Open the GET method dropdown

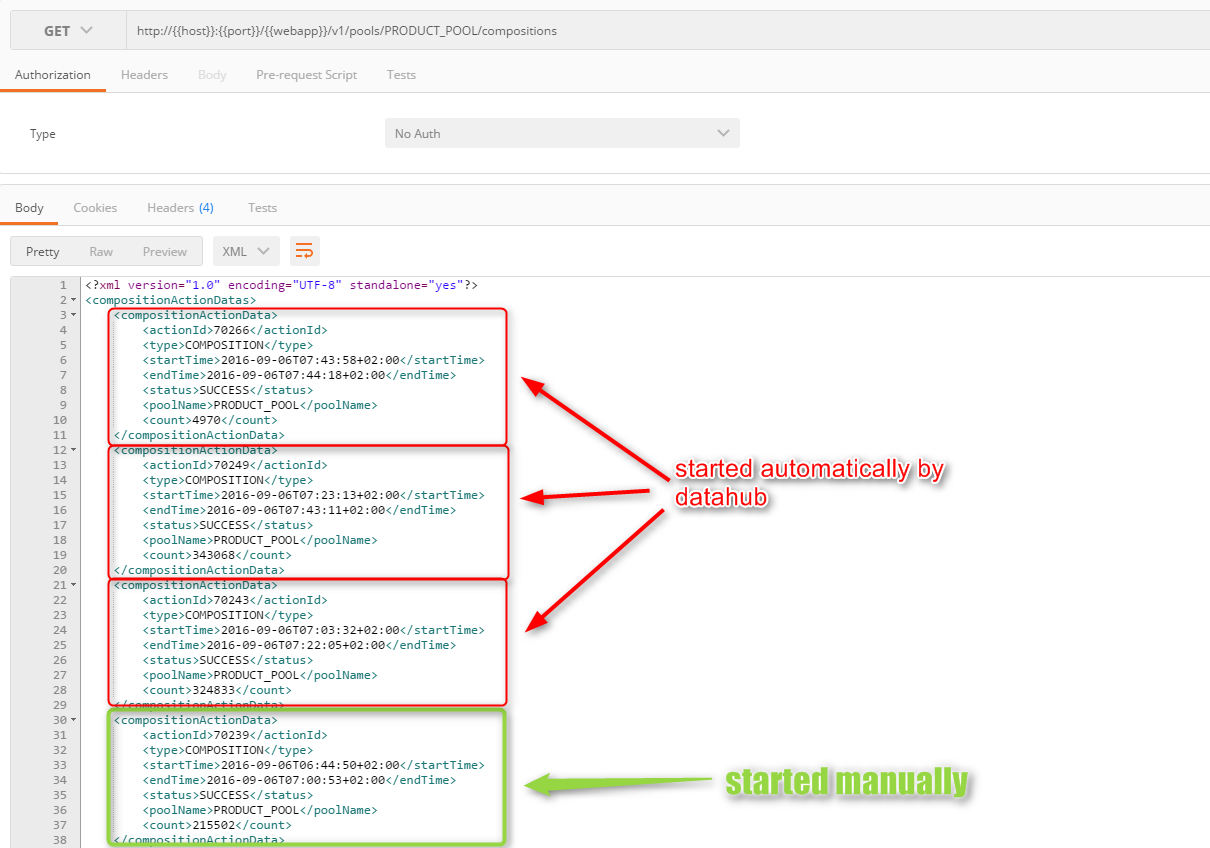(68, 31)
